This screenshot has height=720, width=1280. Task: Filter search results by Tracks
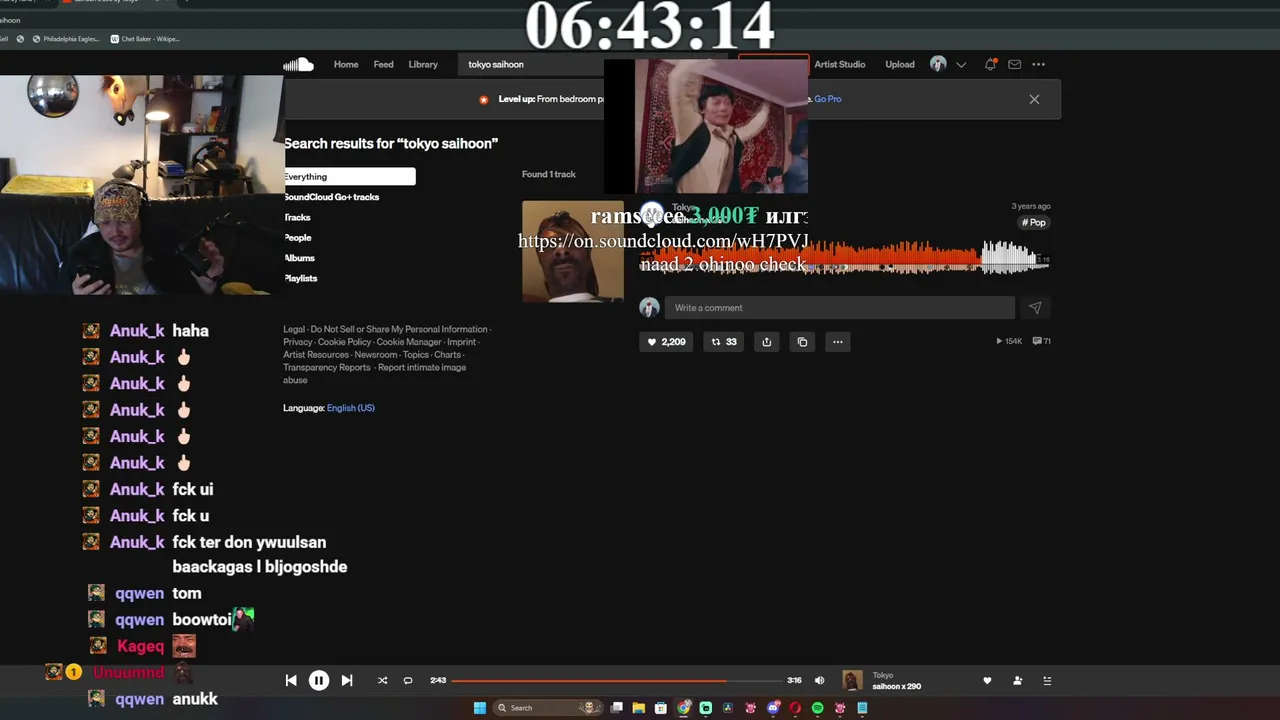click(x=297, y=217)
